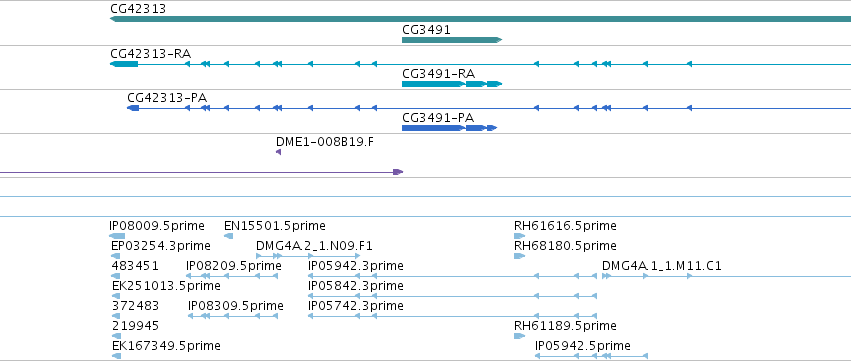Select the IP08309.5prime EST label
Viewport: 851px width, 361px height.
point(236,306)
